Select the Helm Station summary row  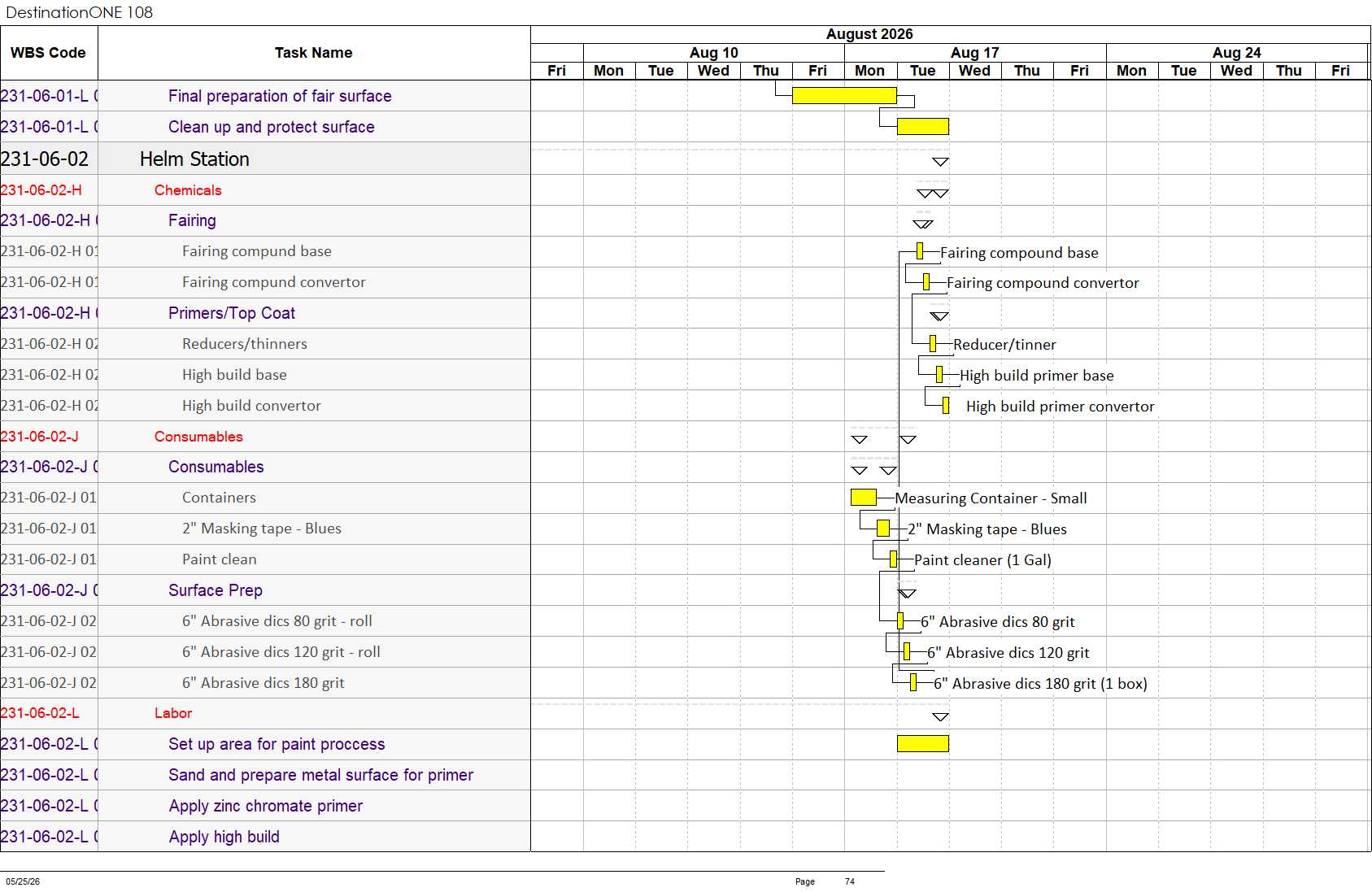point(265,159)
